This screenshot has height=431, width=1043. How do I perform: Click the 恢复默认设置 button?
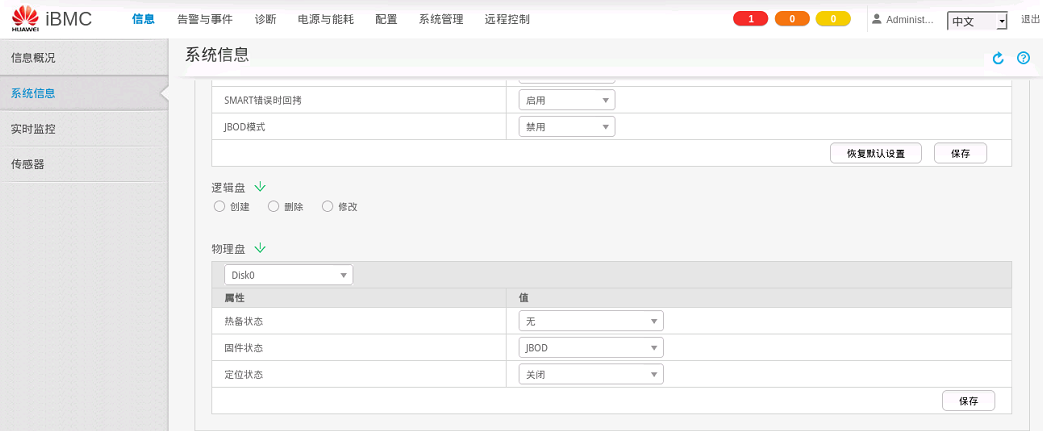coord(876,153)
